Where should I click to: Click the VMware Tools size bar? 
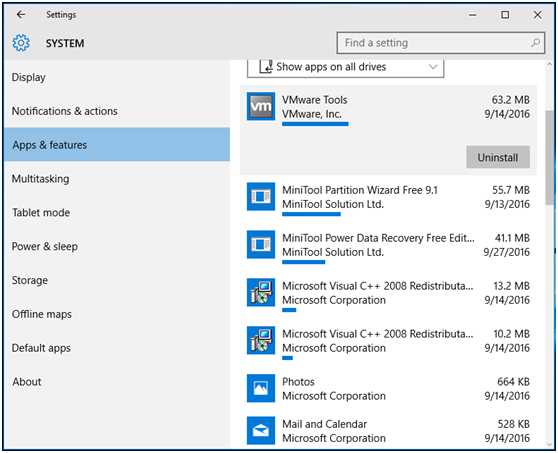tap(315, 124)
